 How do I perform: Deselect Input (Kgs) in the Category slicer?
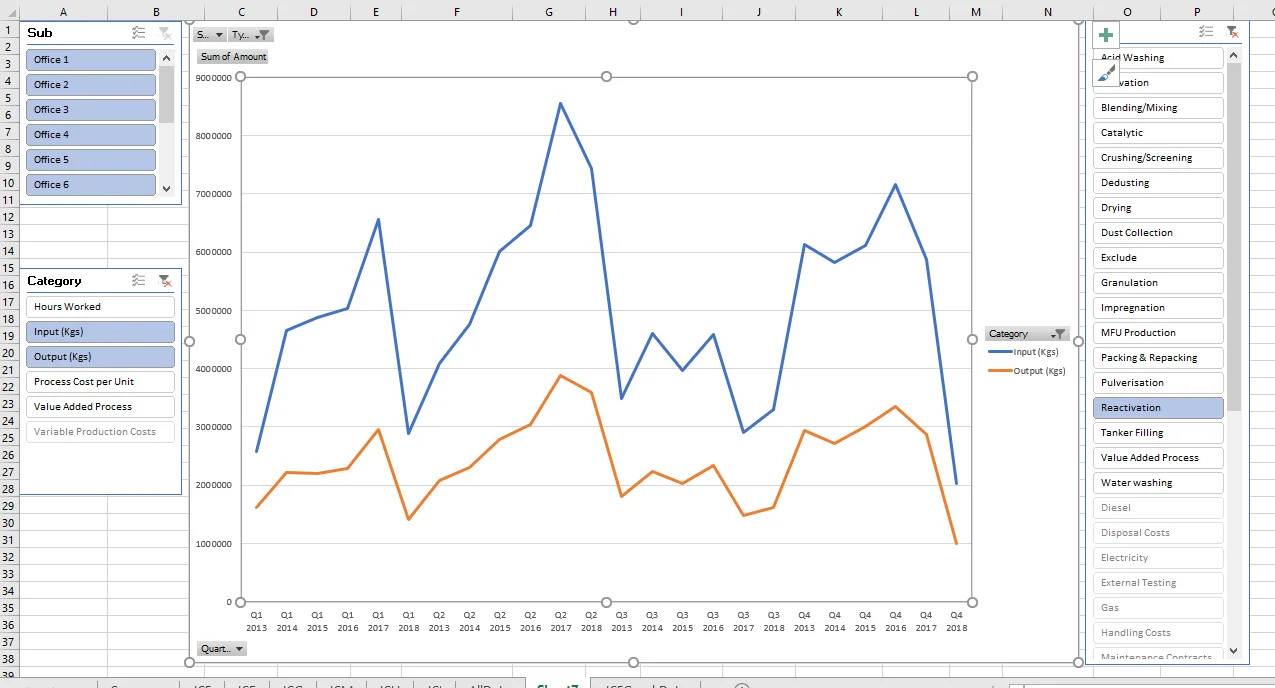click(100, 332)
